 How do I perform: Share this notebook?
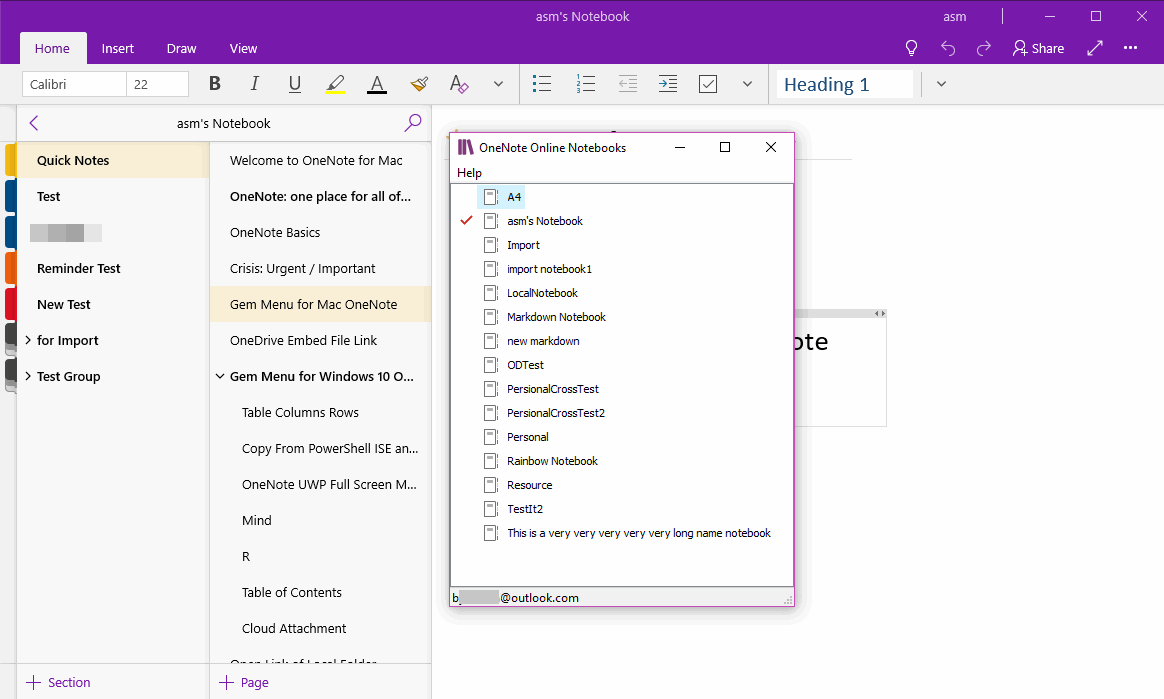(x=1039, y=48)
